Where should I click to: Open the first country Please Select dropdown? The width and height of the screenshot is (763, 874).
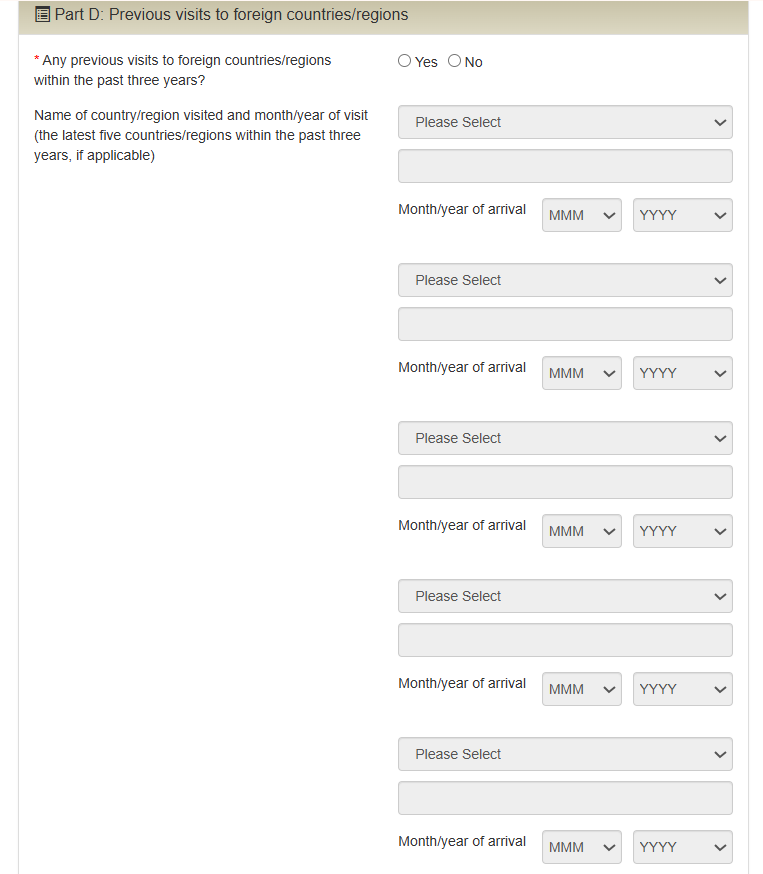[565, 122]
